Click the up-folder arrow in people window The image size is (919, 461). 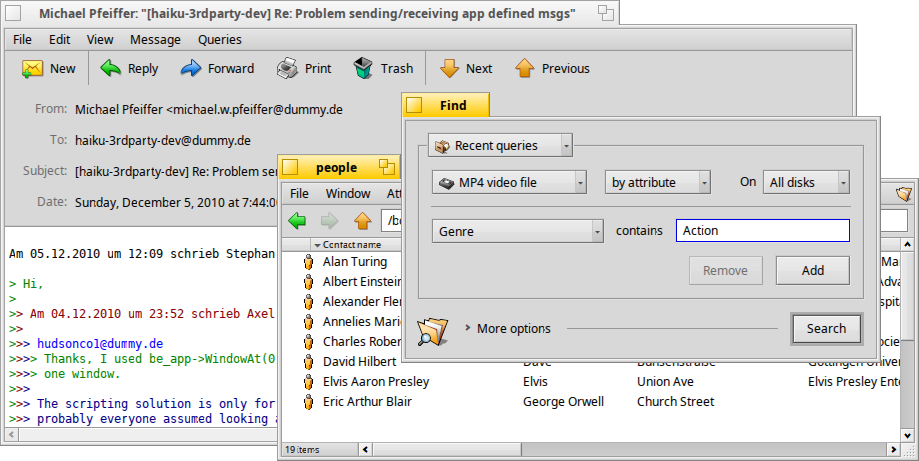[x=363, y=221]
